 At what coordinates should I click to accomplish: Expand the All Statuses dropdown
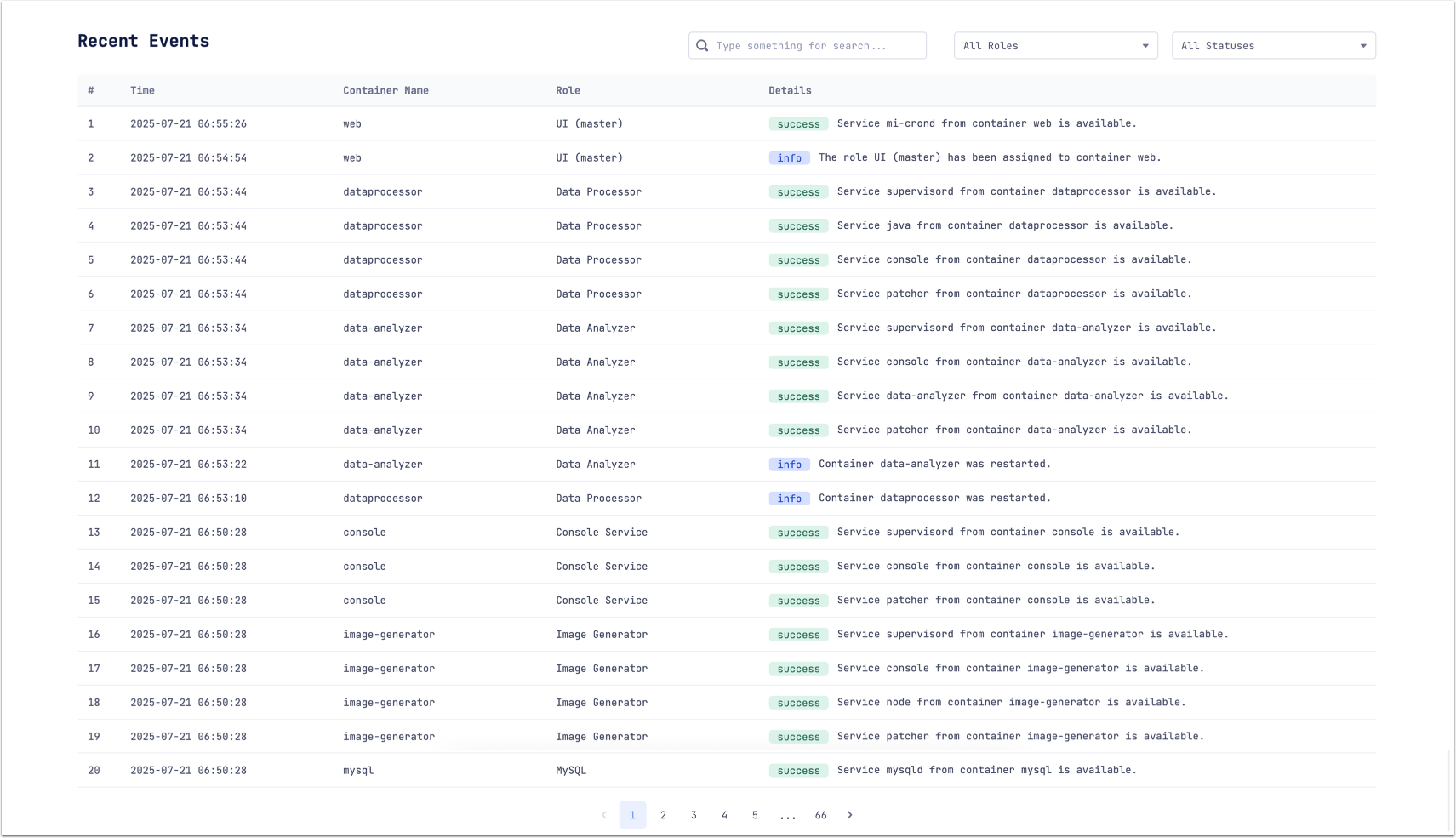tap(1273, 46)
